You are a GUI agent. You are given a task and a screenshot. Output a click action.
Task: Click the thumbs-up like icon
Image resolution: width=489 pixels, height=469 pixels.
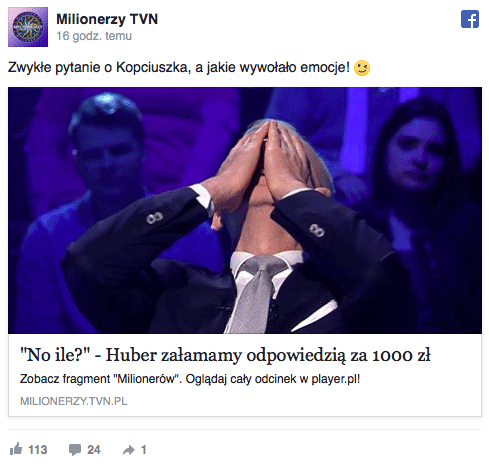point(16,449)
